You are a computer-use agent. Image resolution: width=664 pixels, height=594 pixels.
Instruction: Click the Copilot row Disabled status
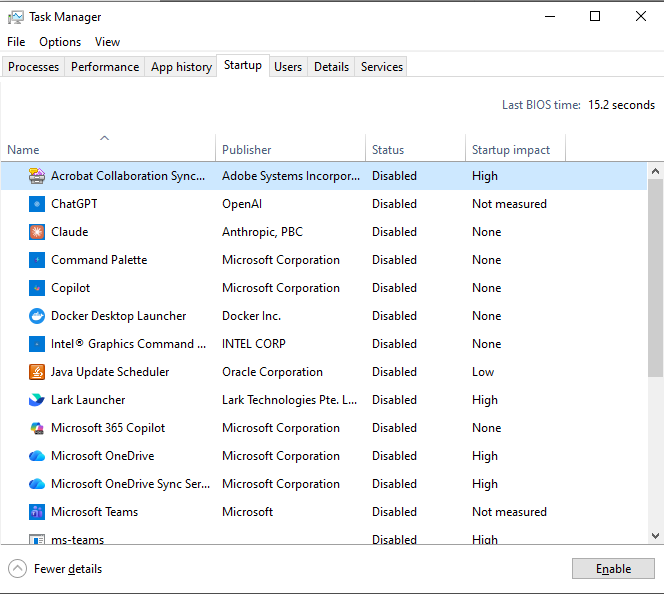click(x=394, y=288)
